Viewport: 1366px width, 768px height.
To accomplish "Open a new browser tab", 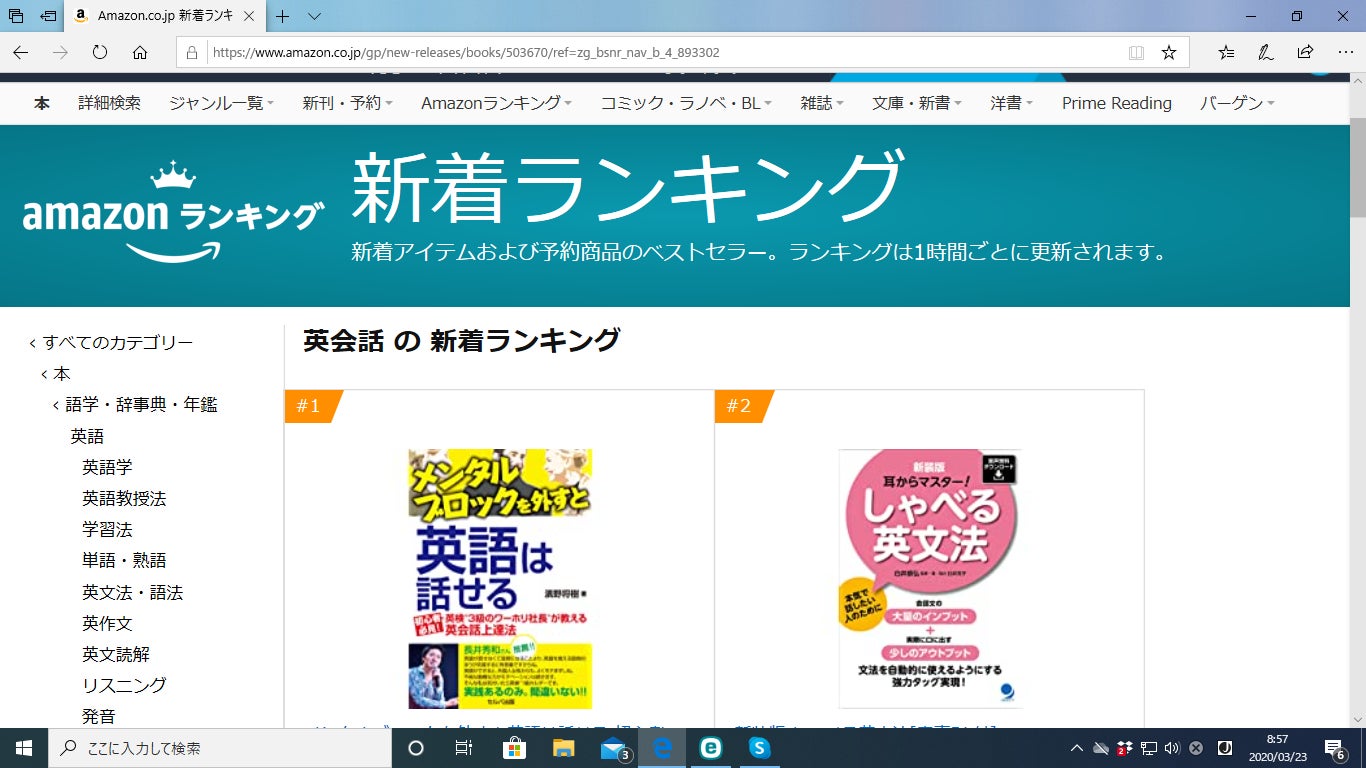I will click(283, 16).
